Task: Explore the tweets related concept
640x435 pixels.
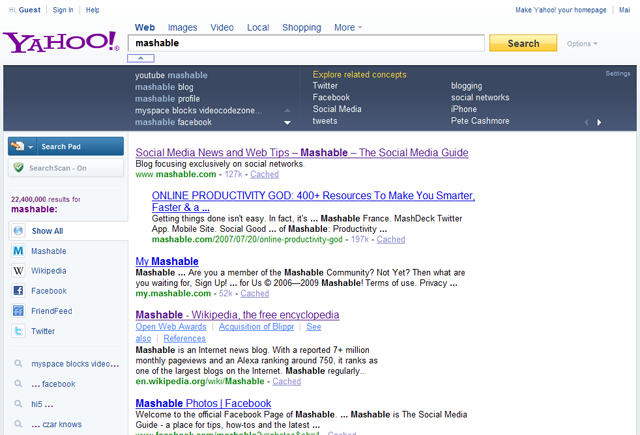Action: [325, 121]
